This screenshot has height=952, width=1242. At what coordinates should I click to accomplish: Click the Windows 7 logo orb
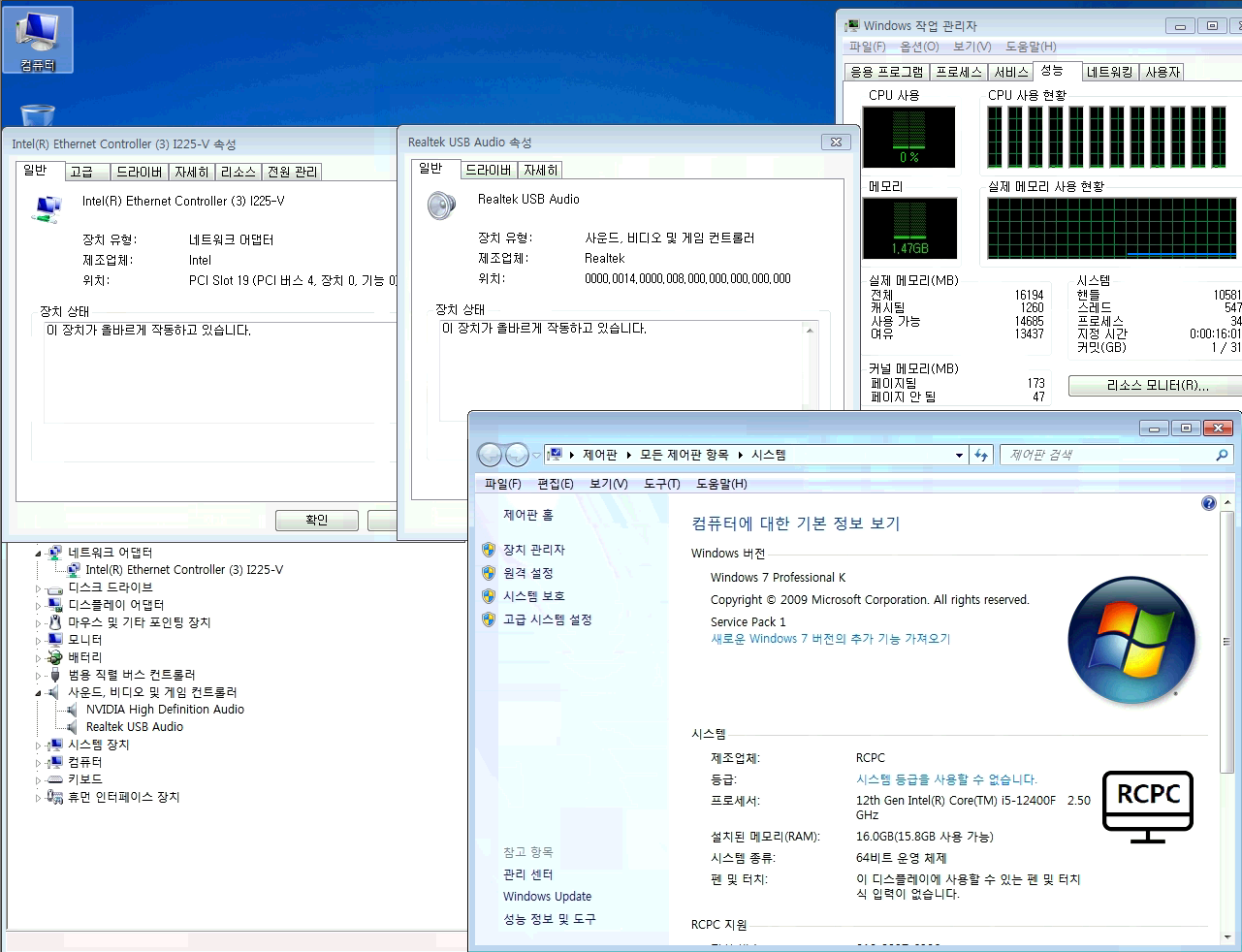(1131, 641)
